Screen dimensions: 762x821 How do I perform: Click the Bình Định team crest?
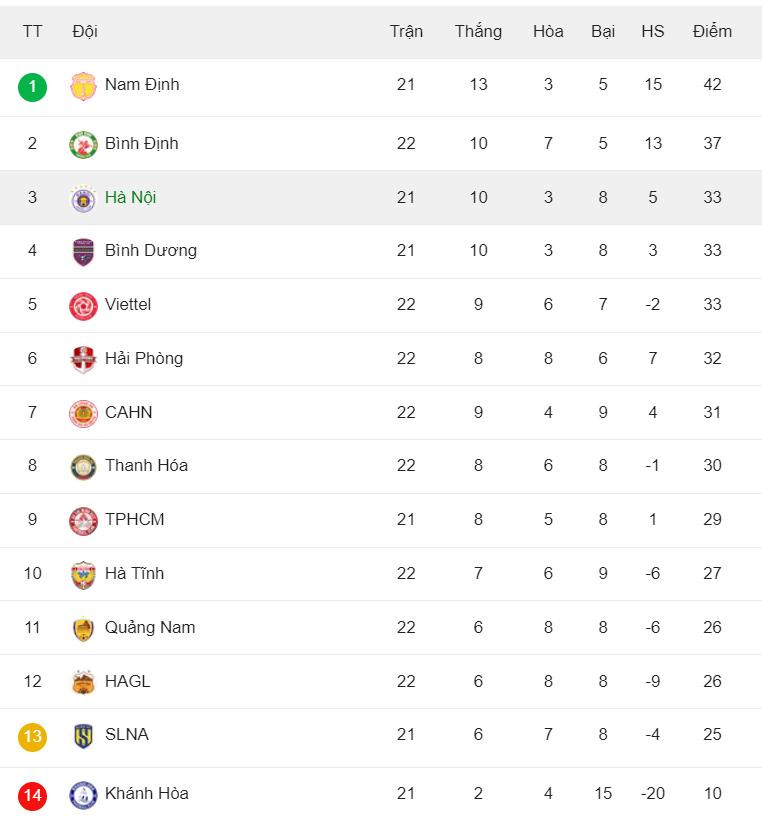(x=83, y=144)
